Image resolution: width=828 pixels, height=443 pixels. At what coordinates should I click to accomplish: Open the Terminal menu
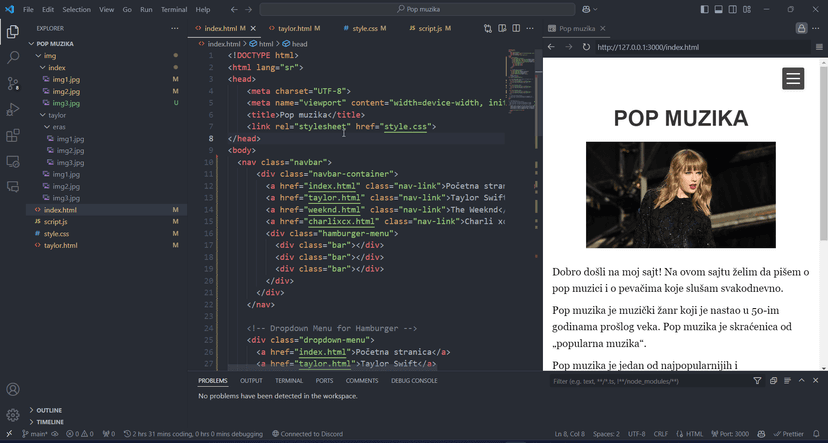pos(174,9)
